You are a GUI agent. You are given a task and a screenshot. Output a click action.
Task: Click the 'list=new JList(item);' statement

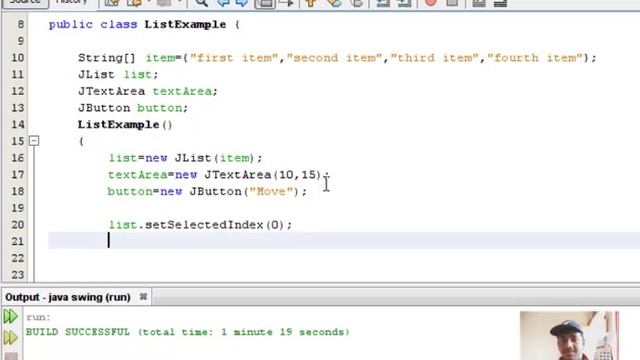[185, 158]
